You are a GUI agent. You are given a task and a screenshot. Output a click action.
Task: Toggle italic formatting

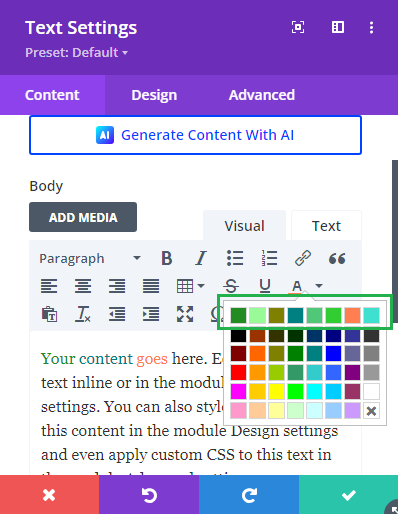click(201, 258)
